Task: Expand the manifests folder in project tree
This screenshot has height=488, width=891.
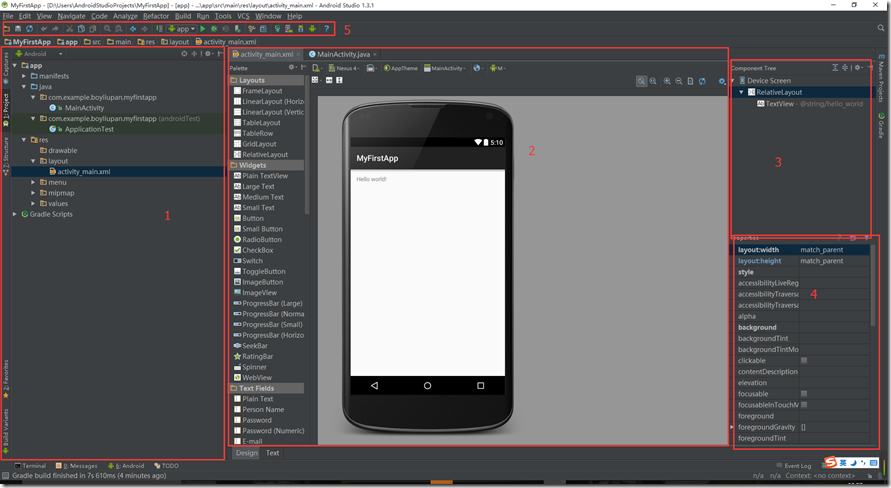Action: (x=24, y=76)
